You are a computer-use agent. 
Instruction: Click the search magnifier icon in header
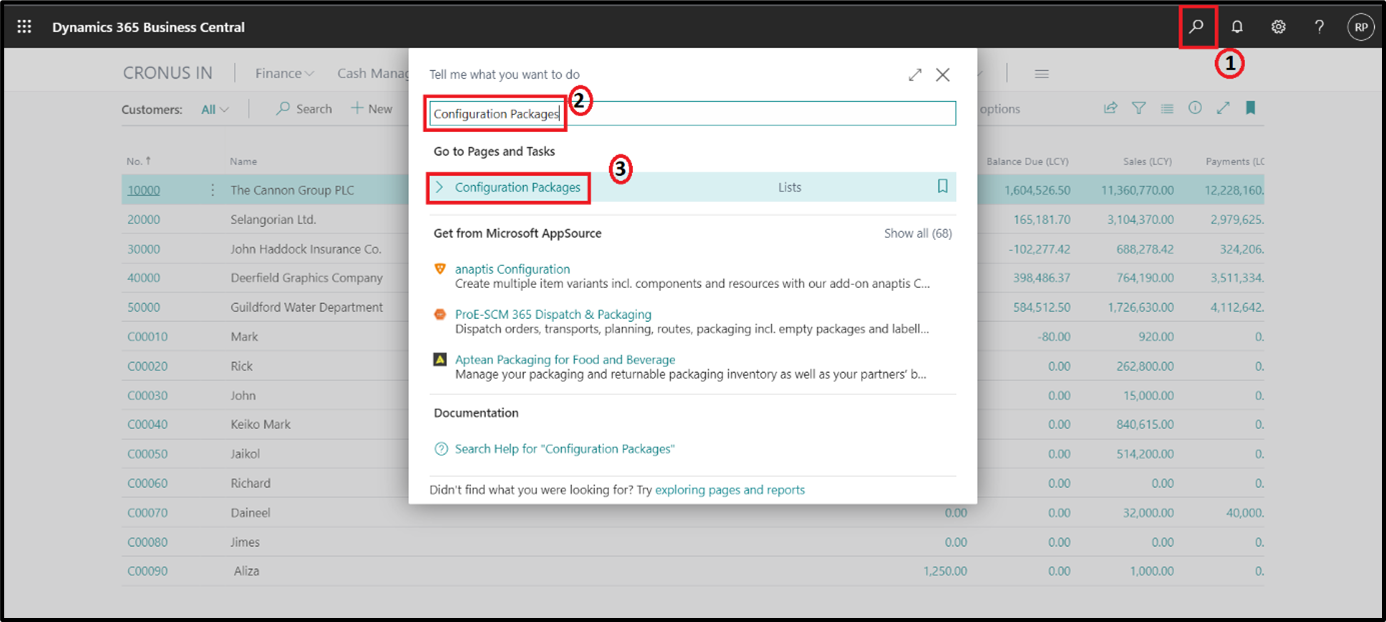tap(1196, 27)
